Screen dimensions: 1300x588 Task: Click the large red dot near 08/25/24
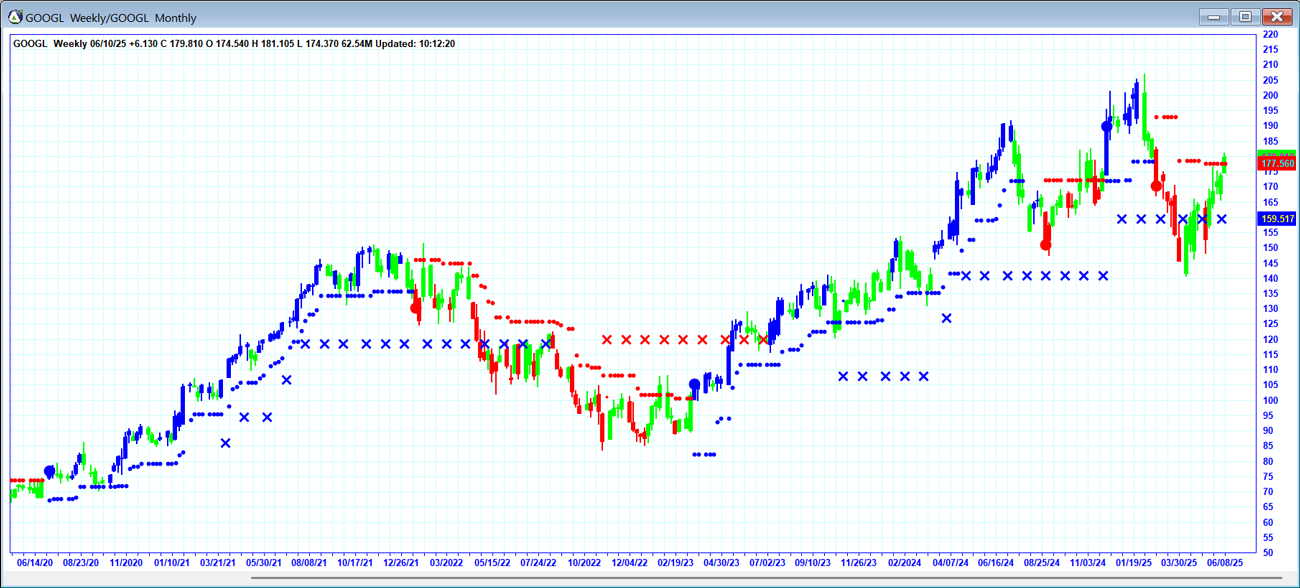[x=1046, y=245]
